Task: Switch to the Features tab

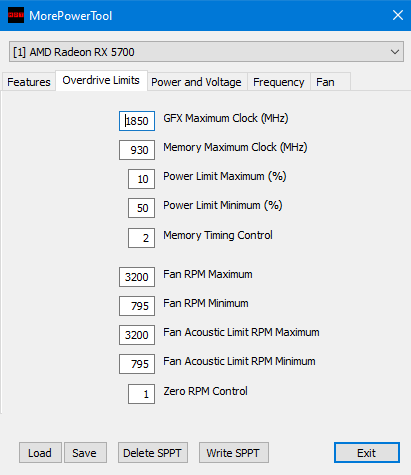Action: 29,82
